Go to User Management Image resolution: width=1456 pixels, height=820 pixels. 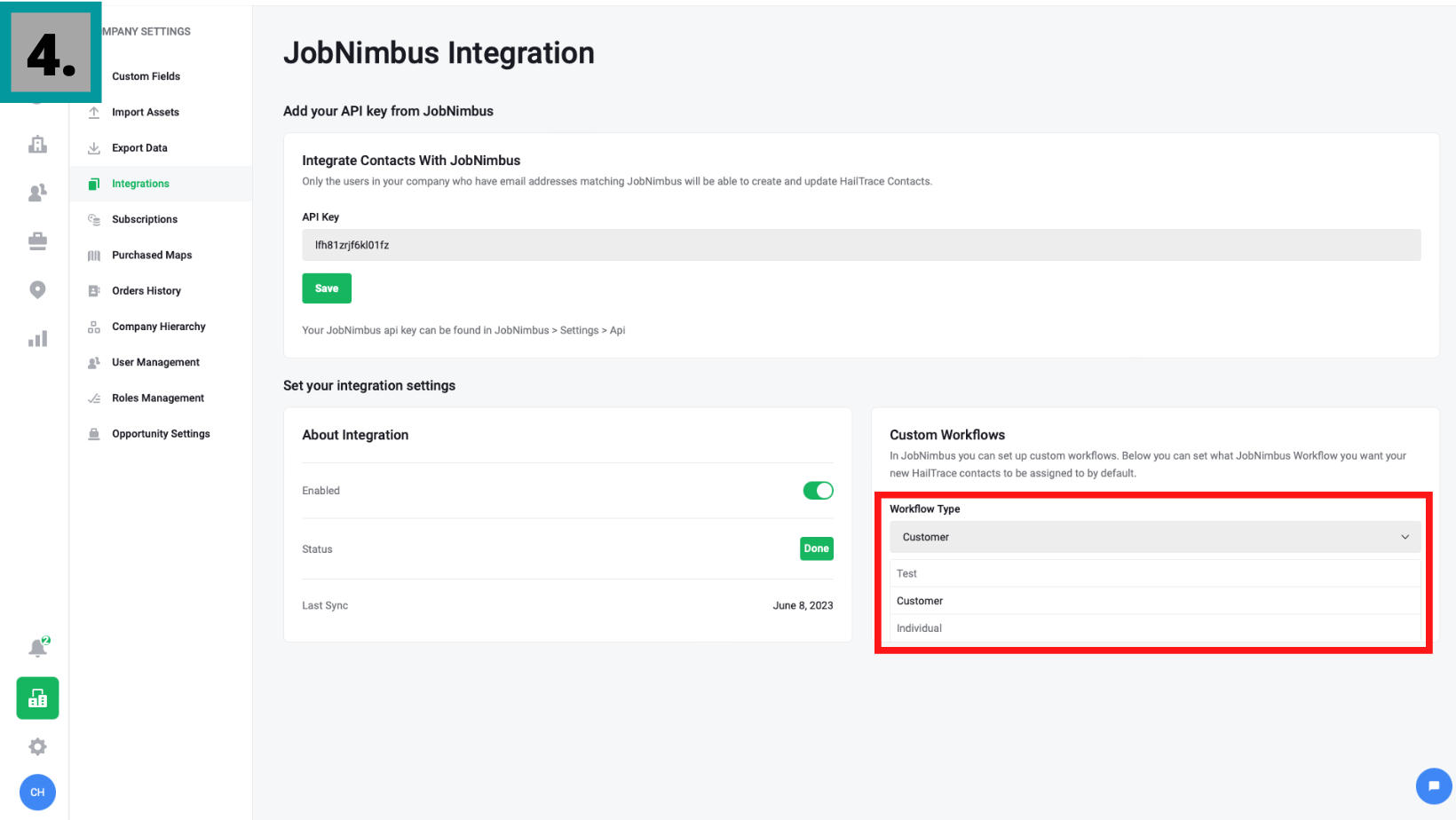(x=155, y=362)
